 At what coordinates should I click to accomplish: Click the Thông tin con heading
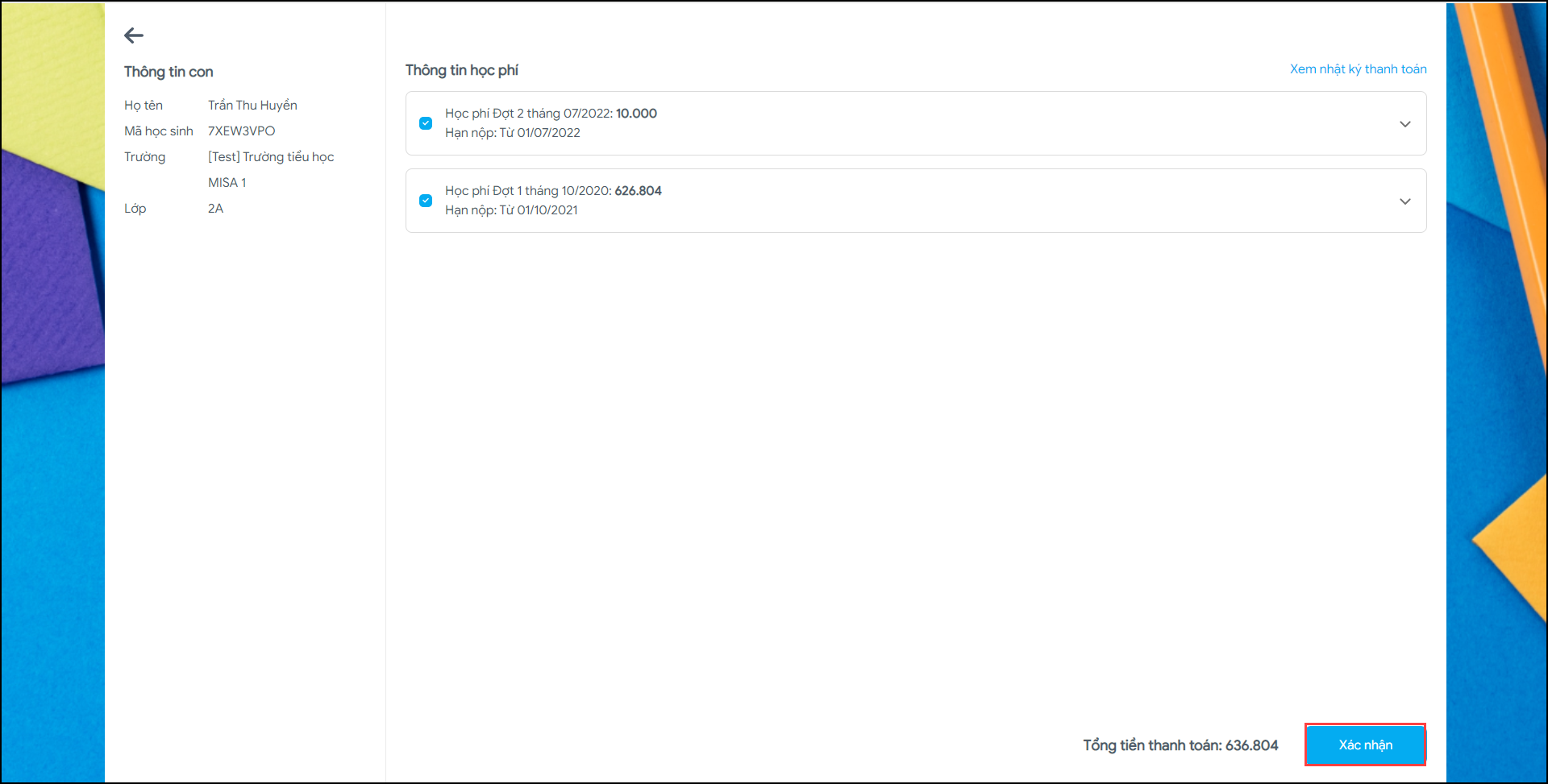169,72
